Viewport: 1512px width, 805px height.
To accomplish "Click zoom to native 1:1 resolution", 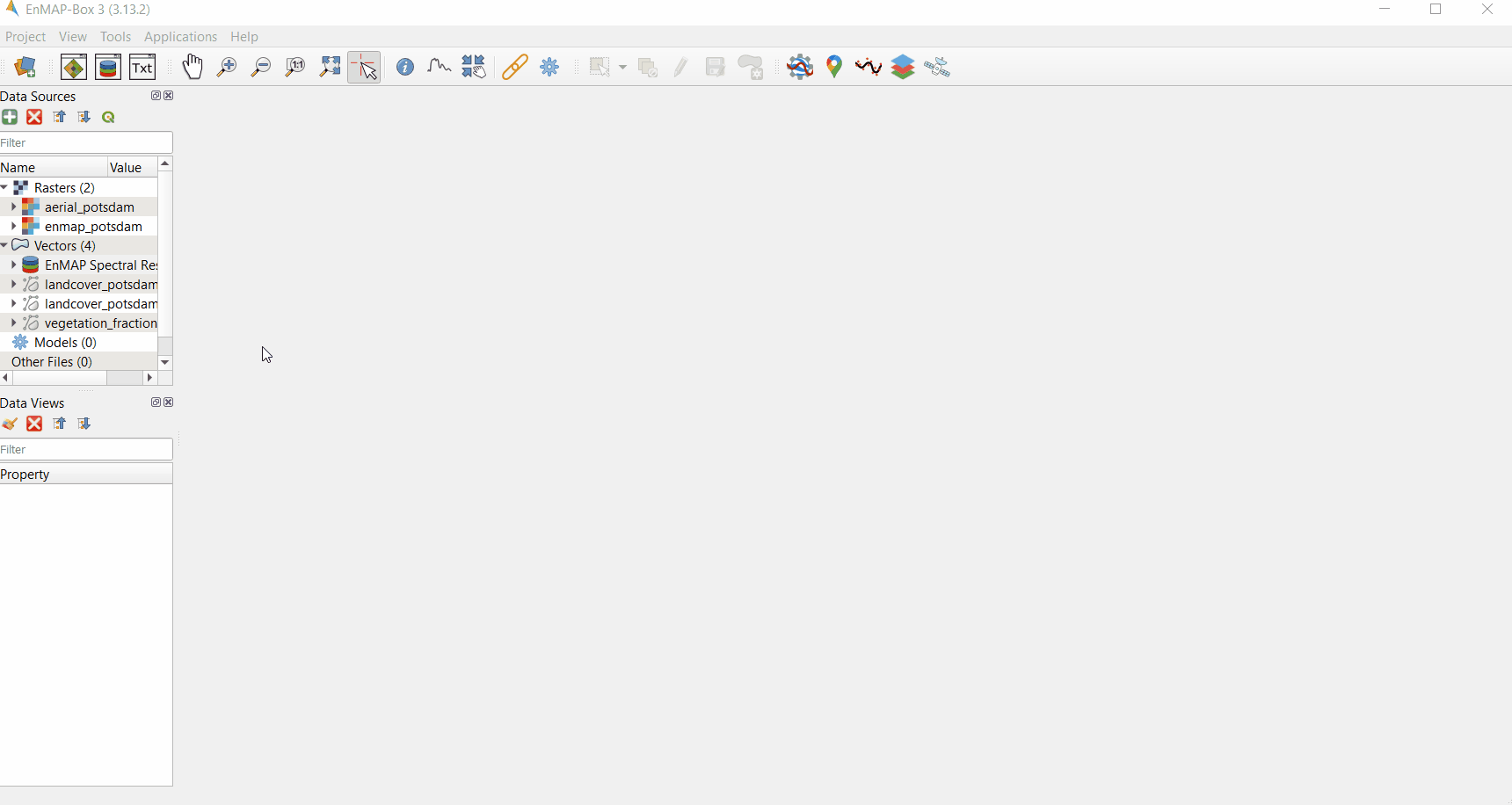I will tap(295, 68).
